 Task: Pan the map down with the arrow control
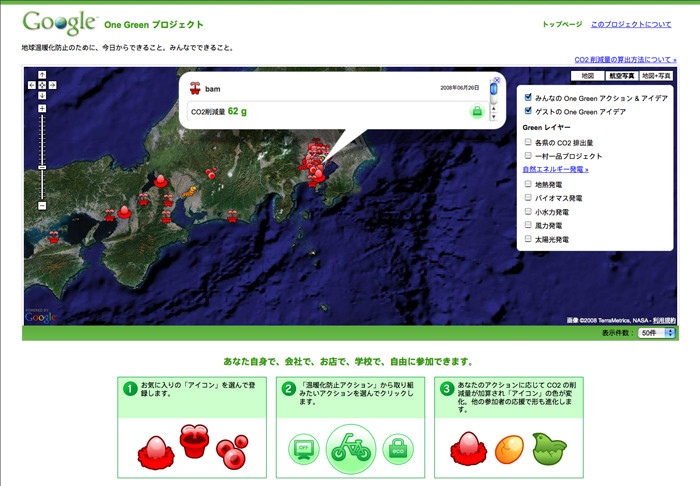(x=42, y=95)
